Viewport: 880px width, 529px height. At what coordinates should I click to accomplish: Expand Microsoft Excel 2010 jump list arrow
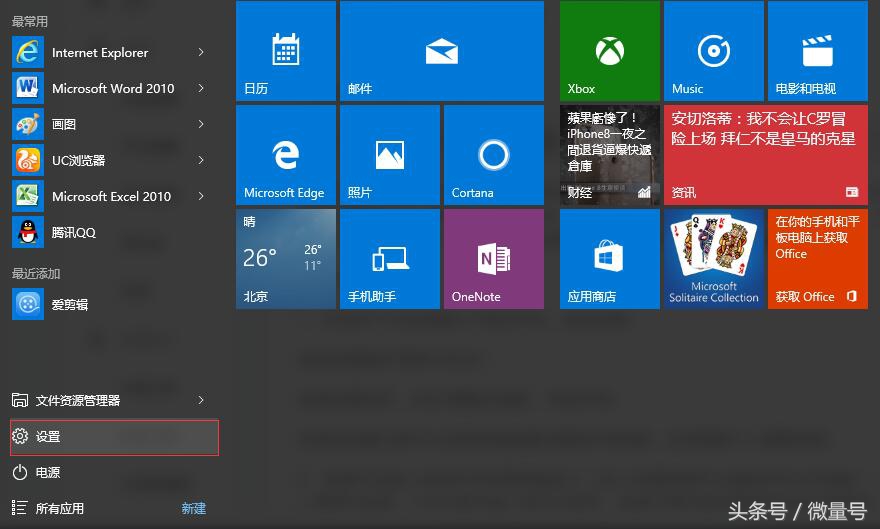click(x=201, y=196)
